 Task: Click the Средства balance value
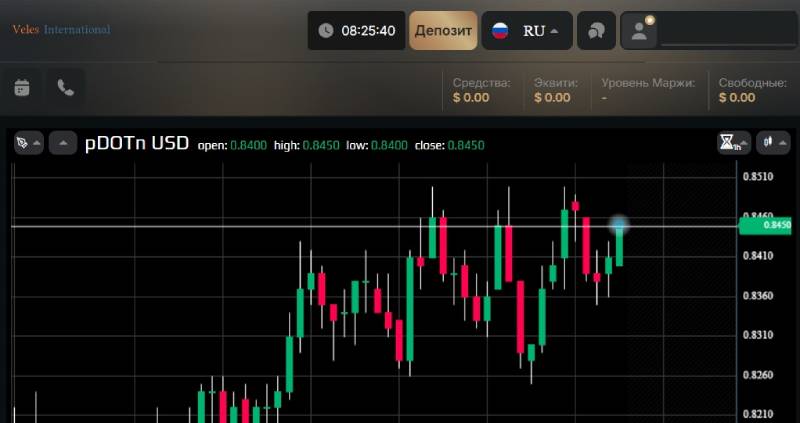point(471,97)
